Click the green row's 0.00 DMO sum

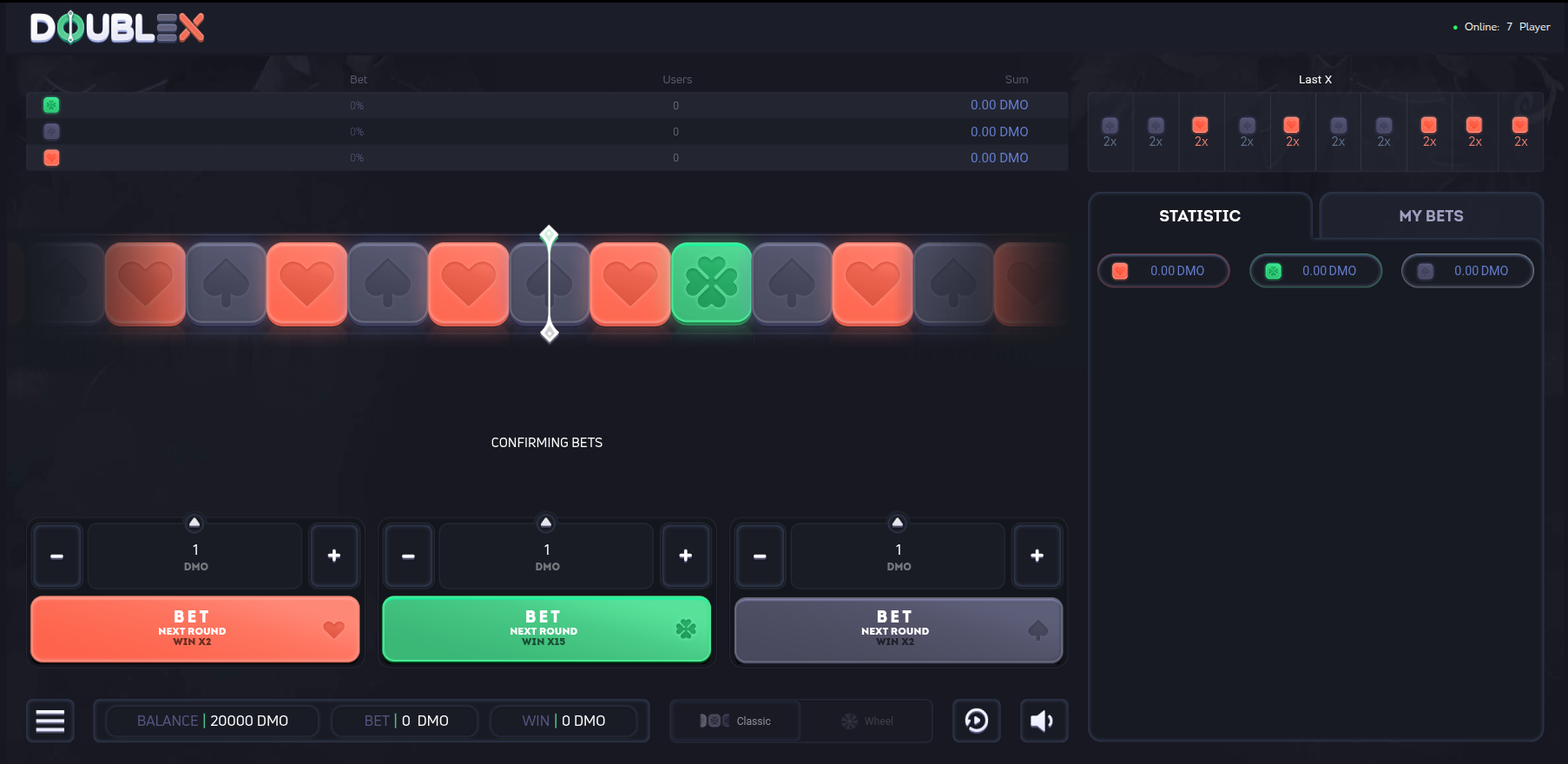(x=999, y=105)
